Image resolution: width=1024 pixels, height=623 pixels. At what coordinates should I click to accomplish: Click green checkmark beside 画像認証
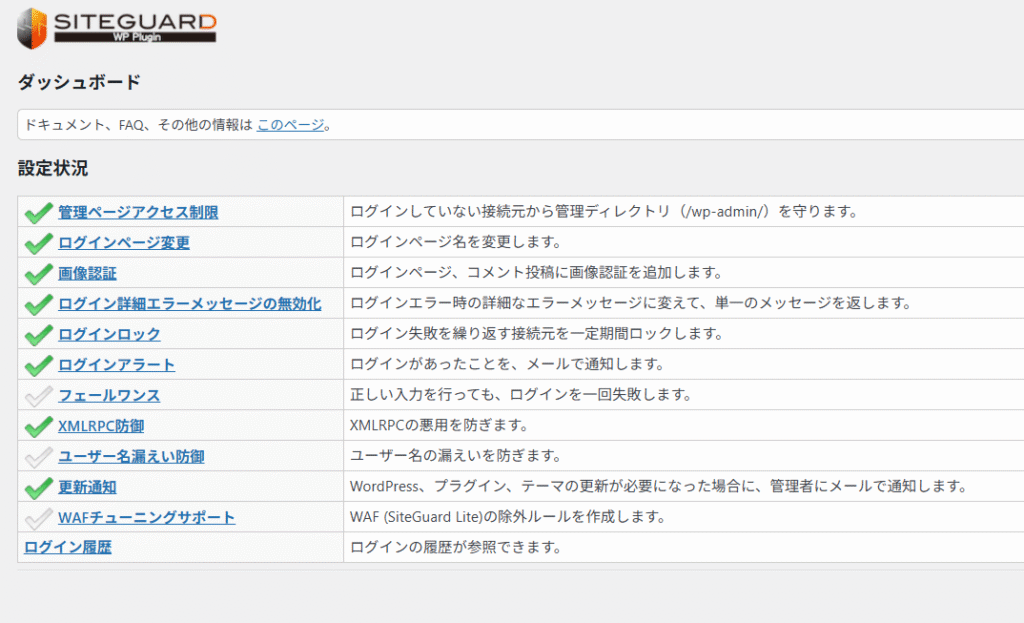pos(39,274)
